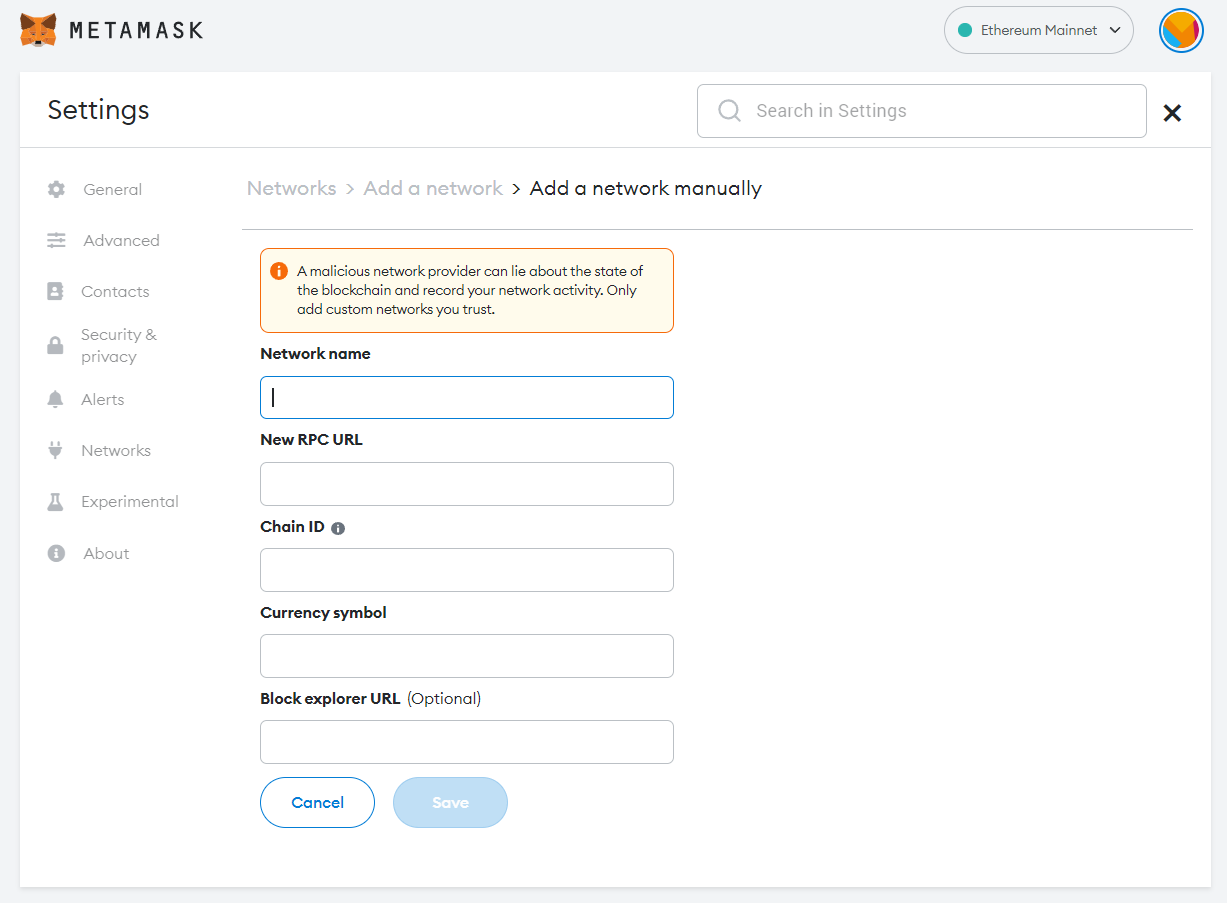Click the Security lock icon

click(55, 346)
